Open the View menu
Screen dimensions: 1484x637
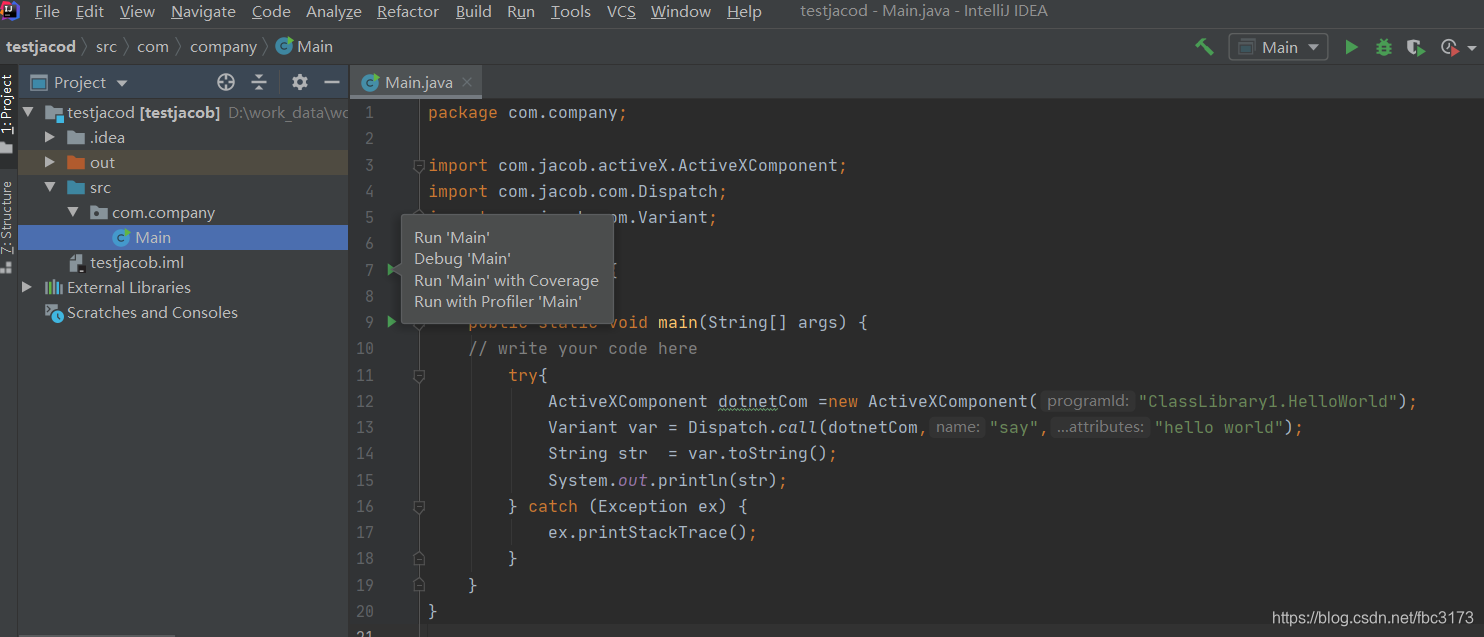[x=137, y=12]
